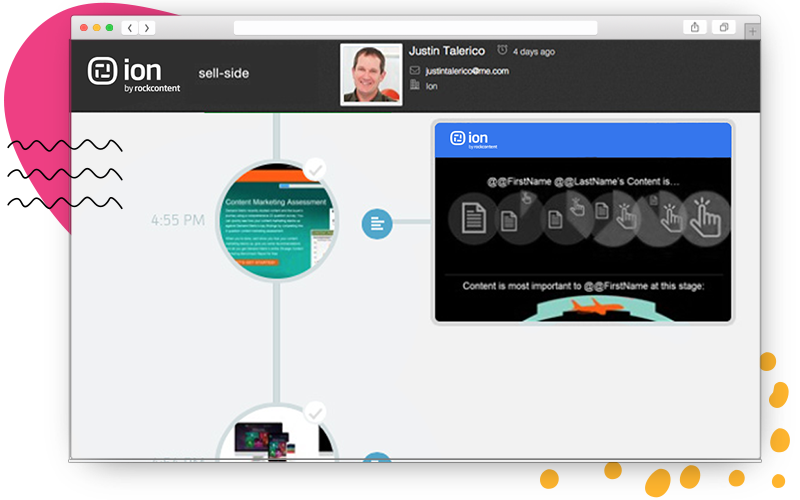Screen dimensions: 800x500
Task: Click the envelope email icon
Action: 415,70
